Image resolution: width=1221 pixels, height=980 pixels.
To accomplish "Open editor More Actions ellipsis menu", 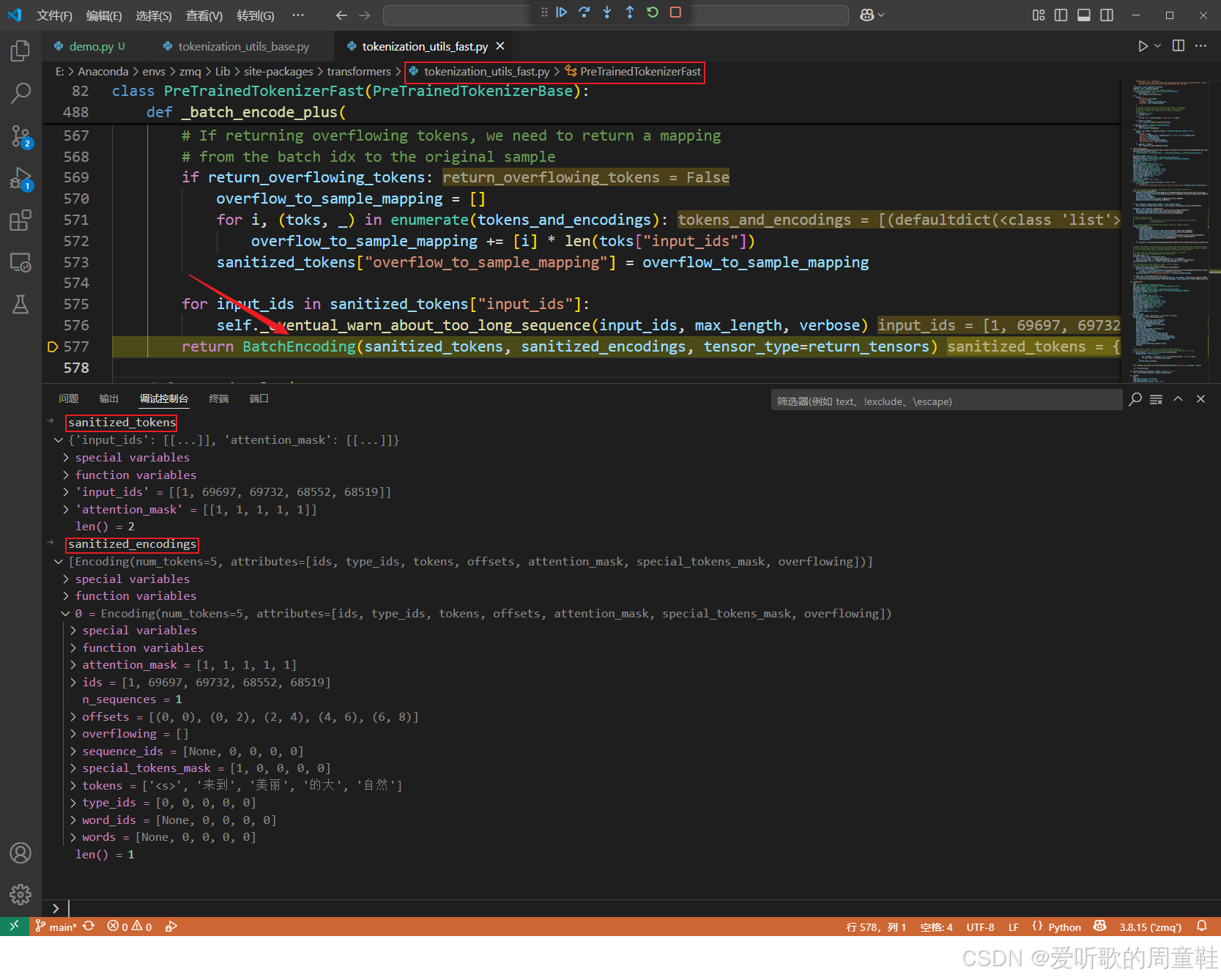I will tap(1200, 46).
